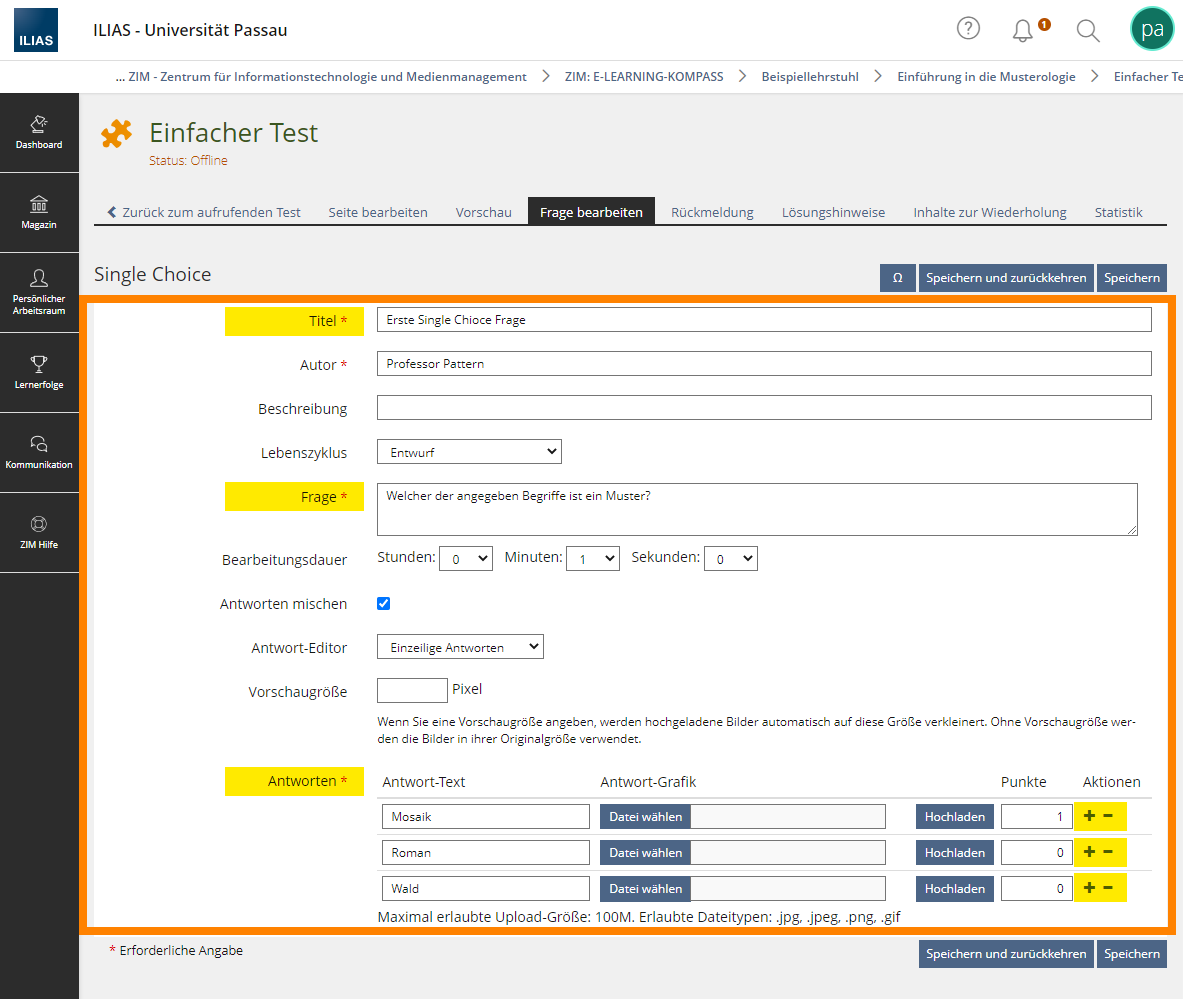Open the Inhalte zur Wiederholung tab
This screenshot has height=999, width=1183.
(990, 212)
